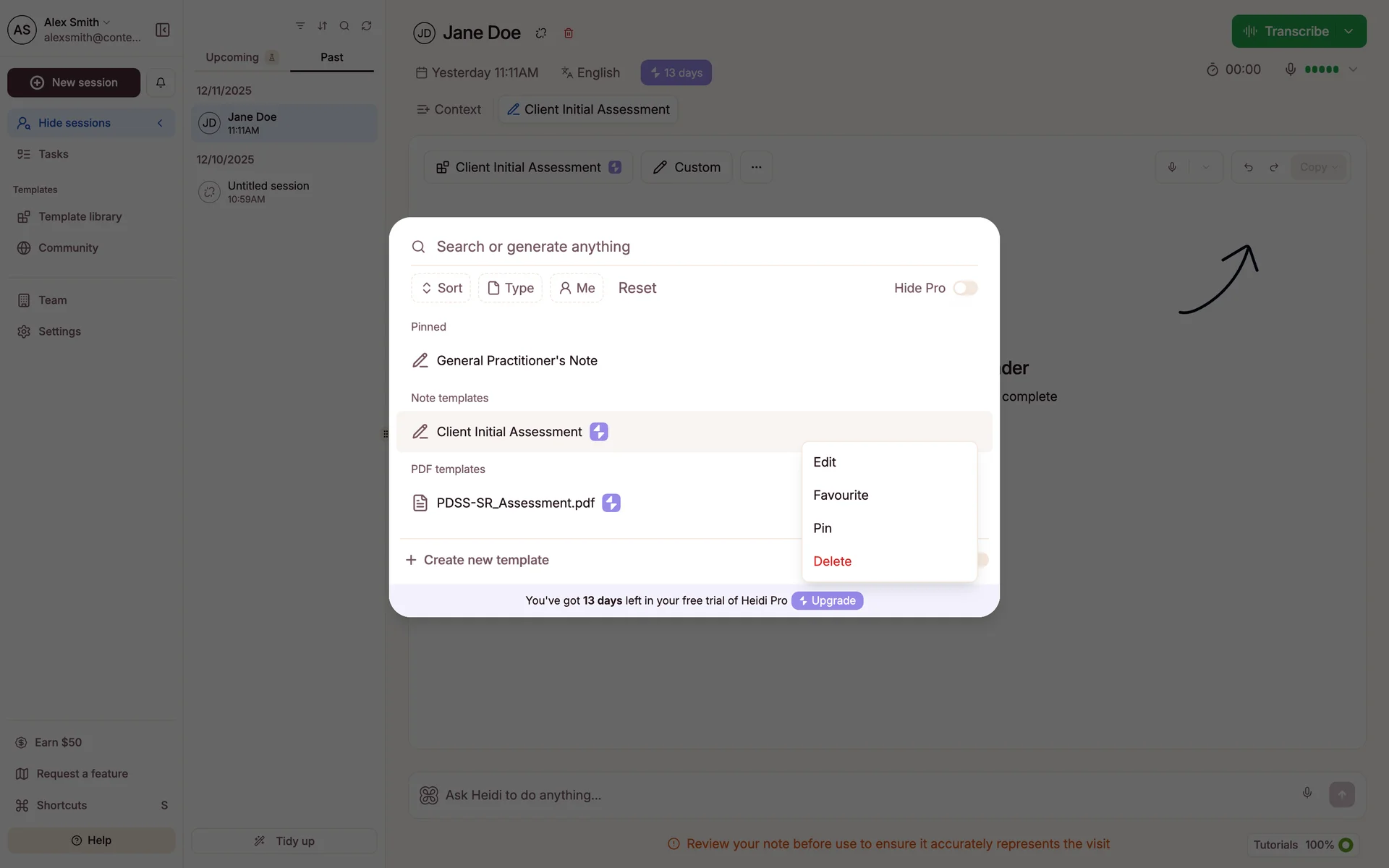Expand the Transcribe button dropdown arrow
Image resolution: width=1389 pixels, height=868 pixels.
(1348, 32)
